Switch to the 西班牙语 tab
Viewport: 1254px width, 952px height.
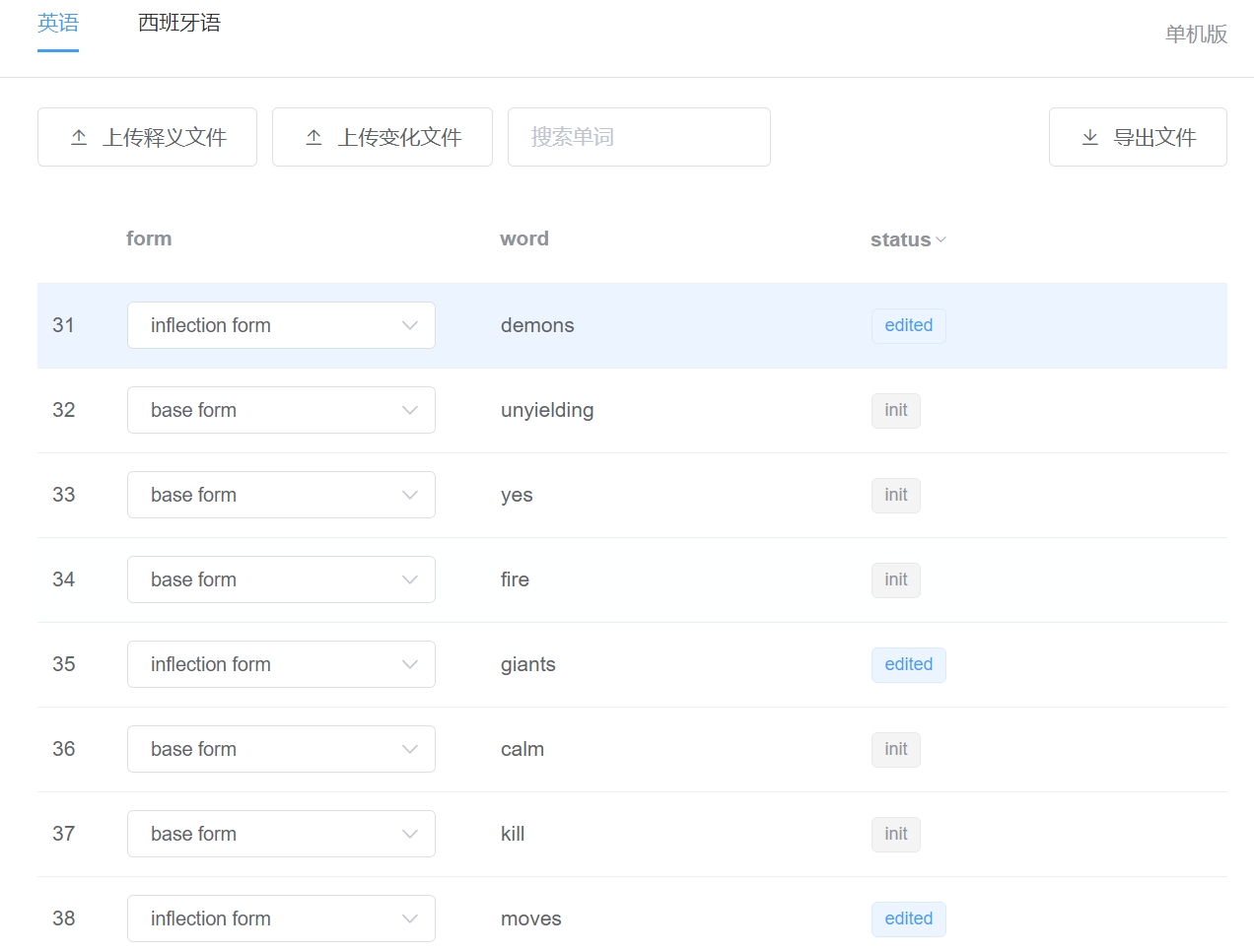[x=179, y=23]
